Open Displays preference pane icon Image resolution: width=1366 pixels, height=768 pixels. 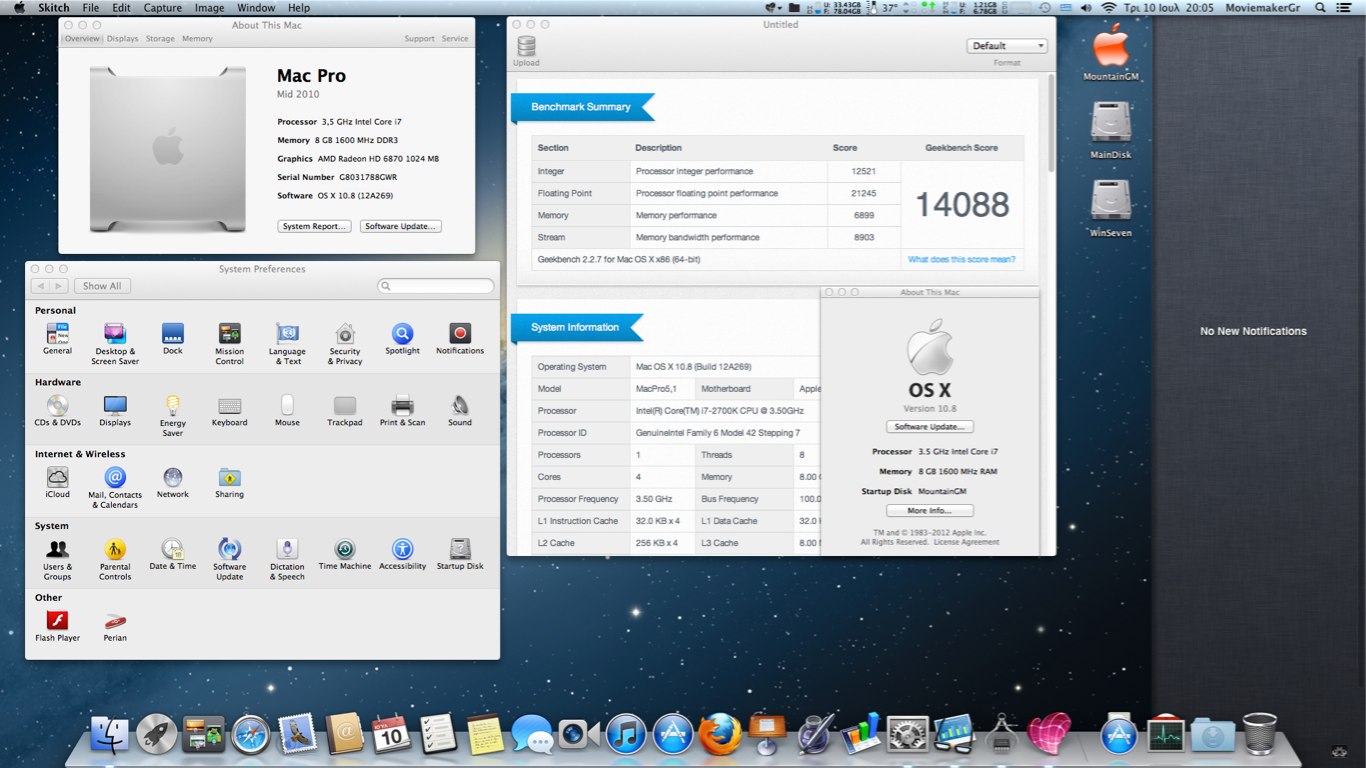115,411
